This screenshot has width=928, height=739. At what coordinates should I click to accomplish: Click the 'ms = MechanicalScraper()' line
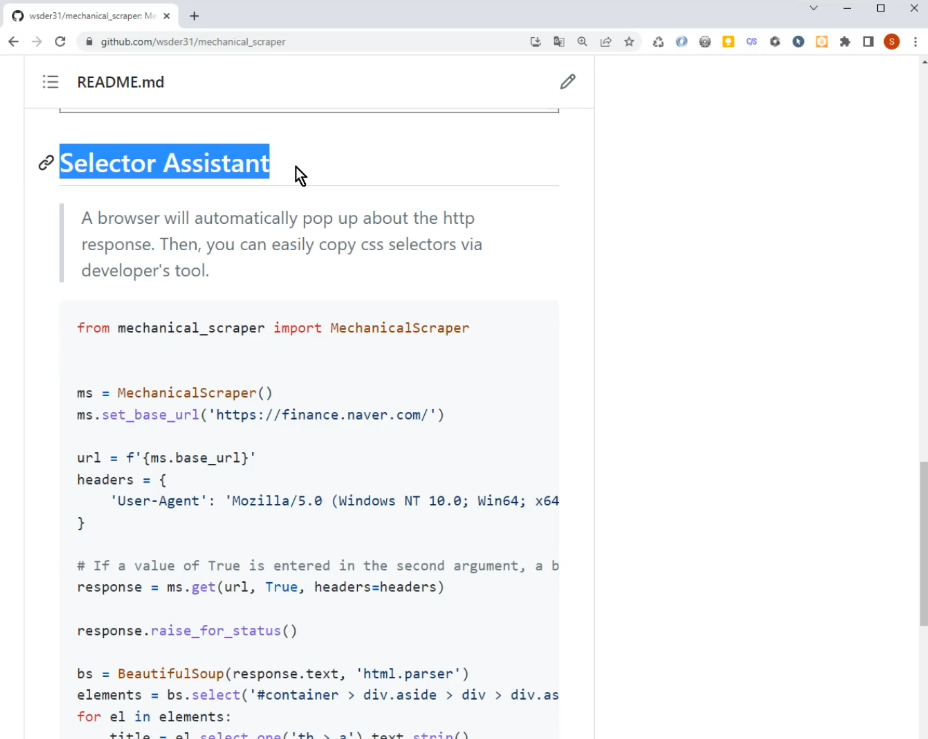[175, 393]
